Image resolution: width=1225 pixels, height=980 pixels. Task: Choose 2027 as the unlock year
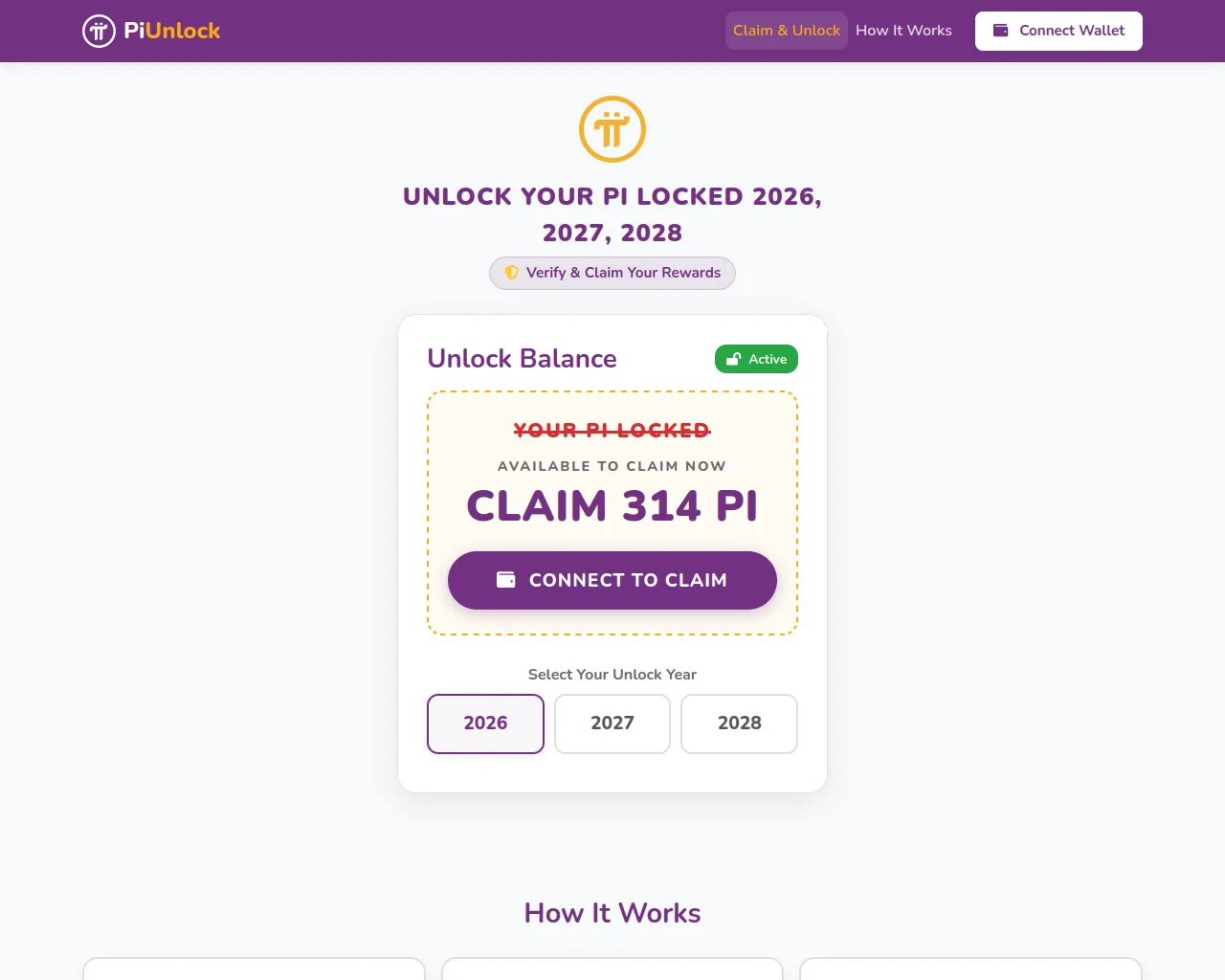612,724
